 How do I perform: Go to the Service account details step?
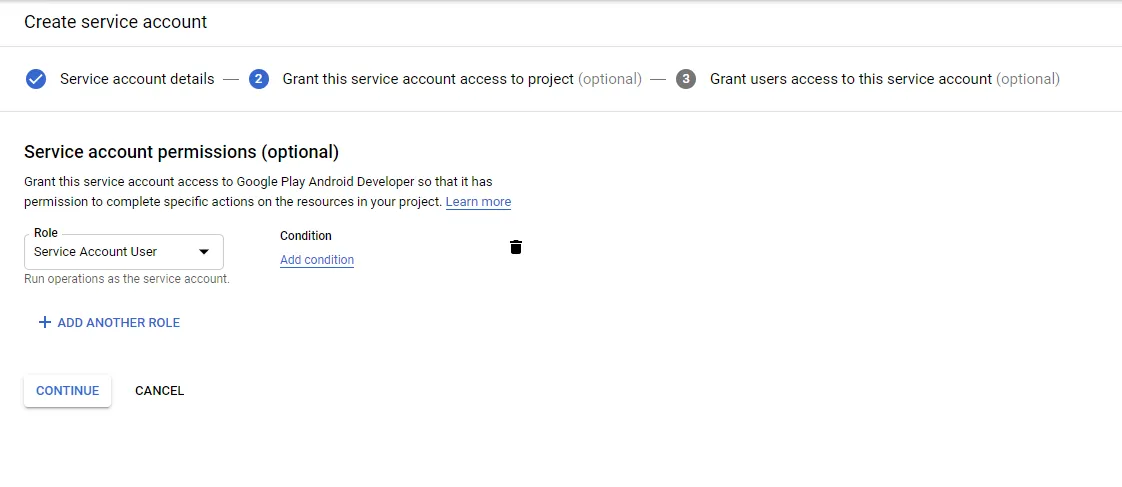click(x=137, y=79)
